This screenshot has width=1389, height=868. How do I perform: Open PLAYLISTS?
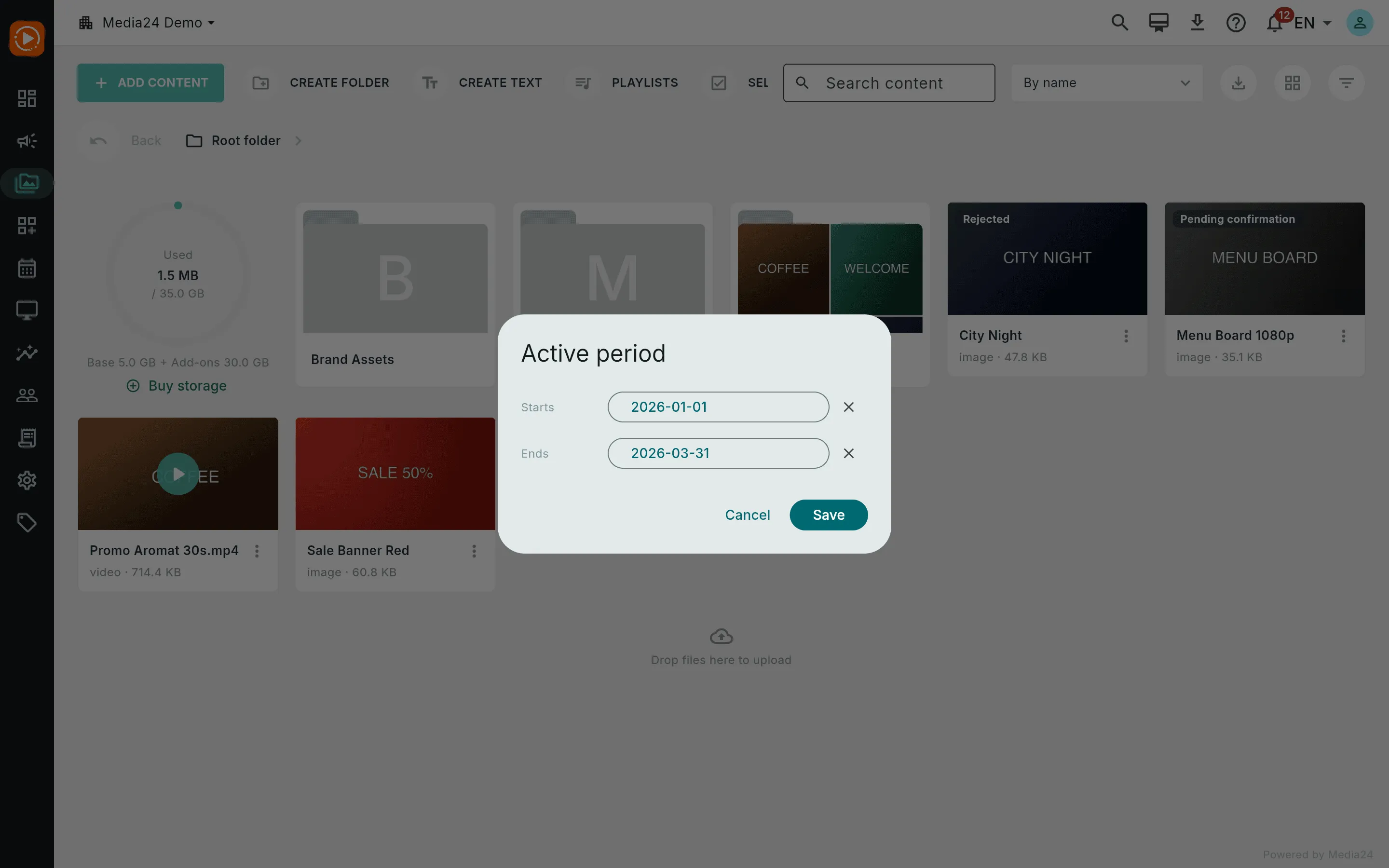pos(627,82)
